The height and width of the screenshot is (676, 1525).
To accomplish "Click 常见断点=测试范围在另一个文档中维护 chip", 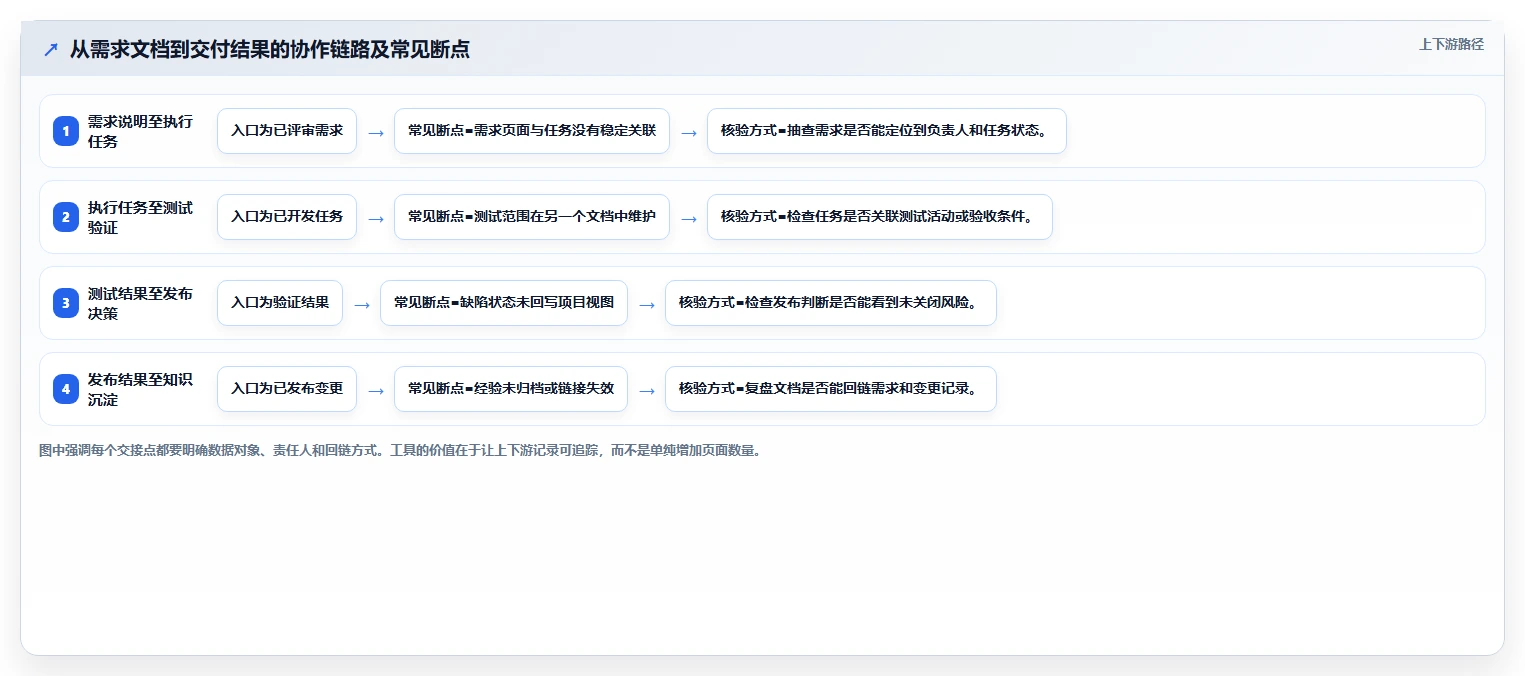I will tap(532, 217).
